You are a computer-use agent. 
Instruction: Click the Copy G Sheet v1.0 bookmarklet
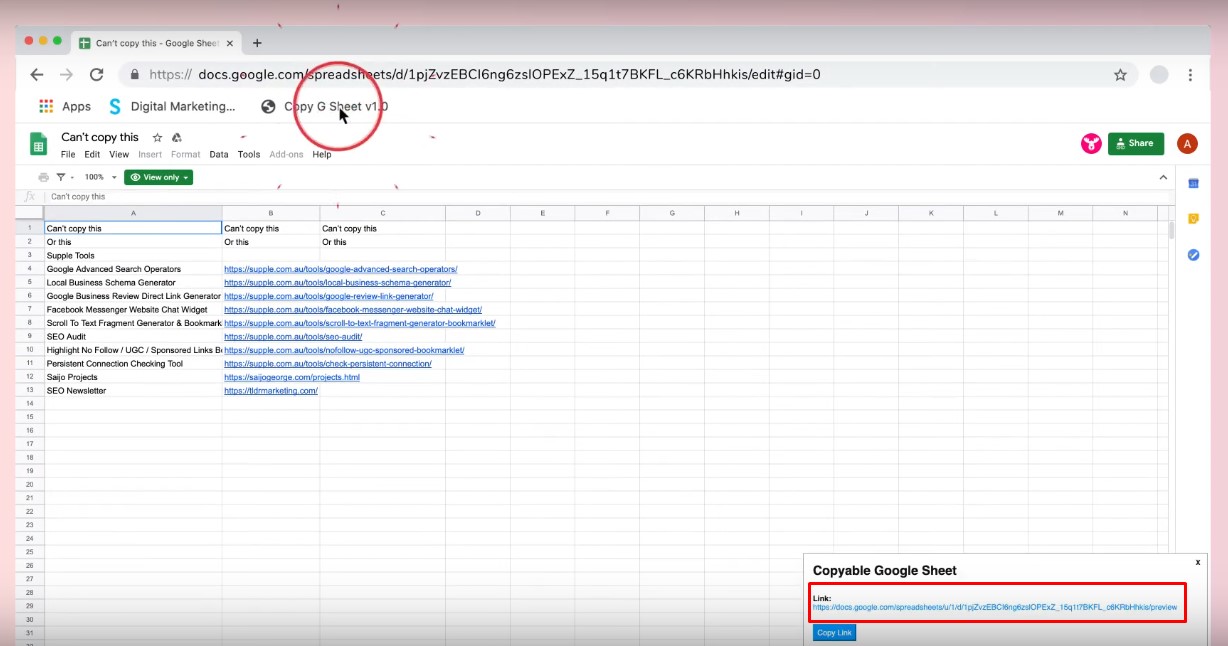324,106
